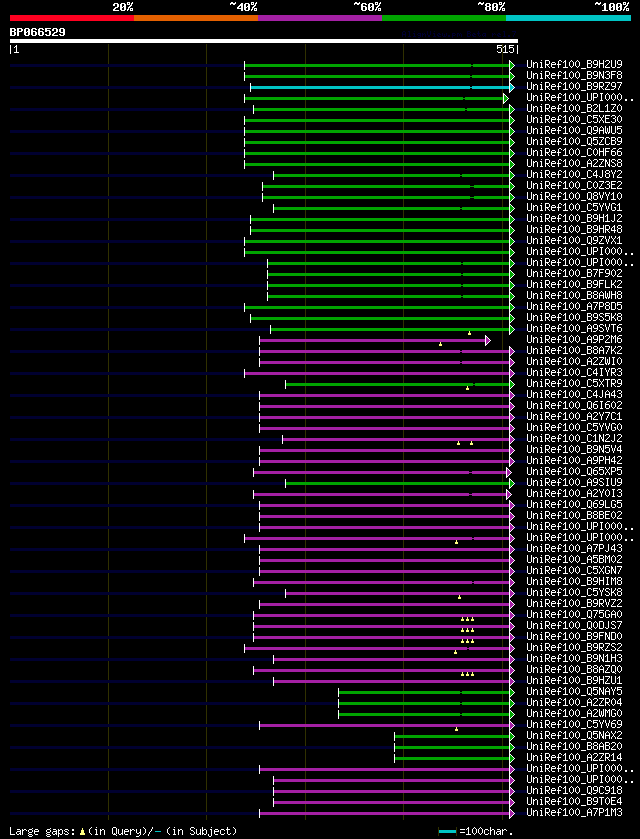Choose the UniRef100_B9S5K8 entry
This screenshot has width=640, height=839.
(574, 318)
